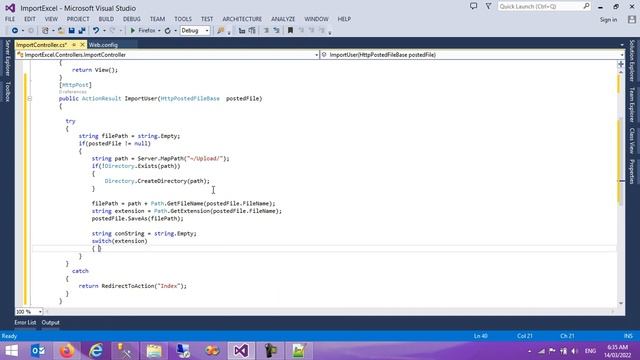This screenshot has width=640, height=360.
Task: Decrease the line indent icon
Action: (x=266, y=31)
